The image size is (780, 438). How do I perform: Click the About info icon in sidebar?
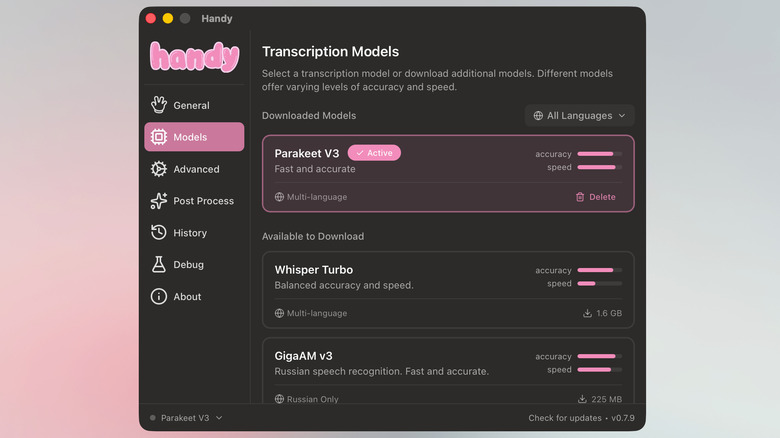(x=159, y=296)
